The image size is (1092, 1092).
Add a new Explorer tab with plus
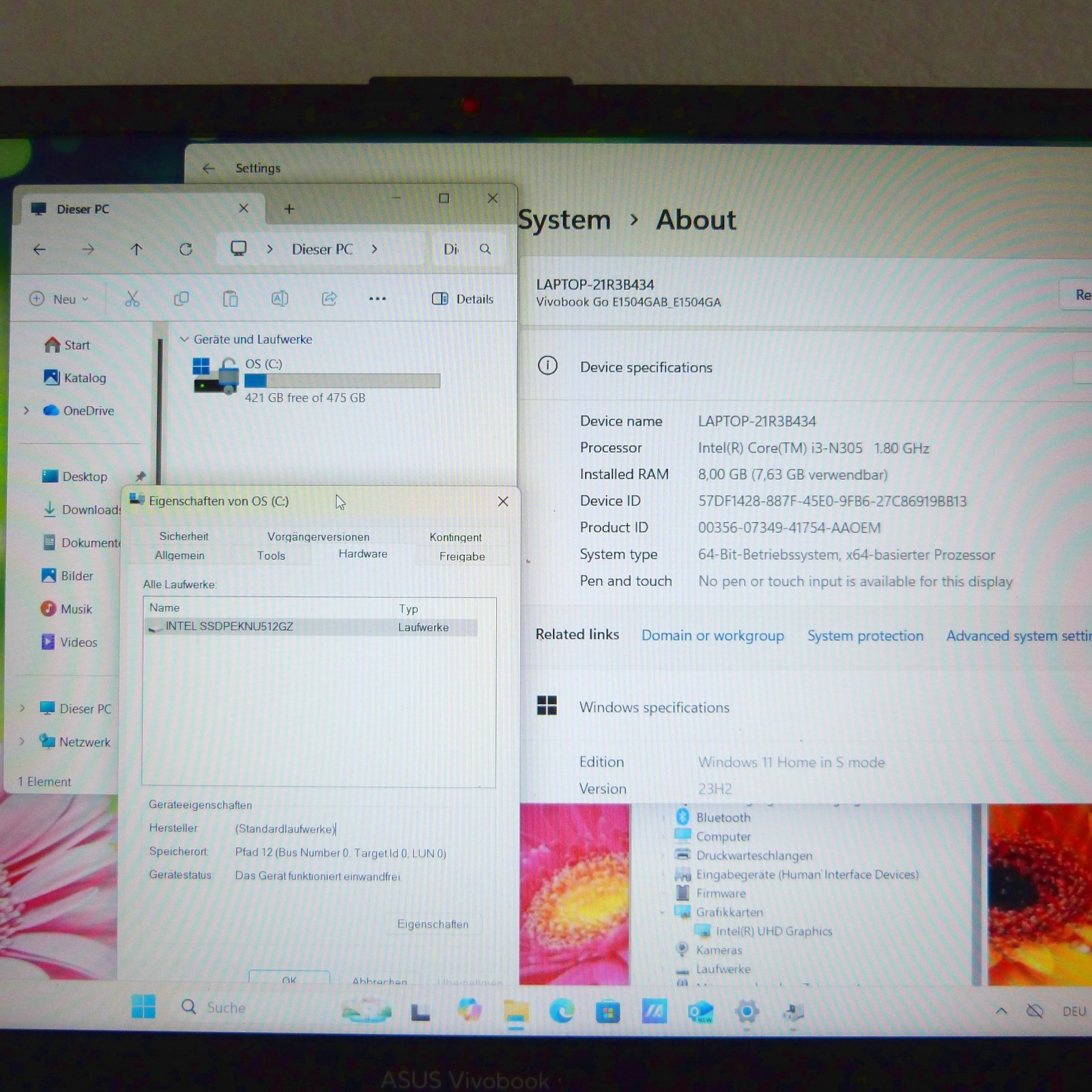click(x=289, y=209)
